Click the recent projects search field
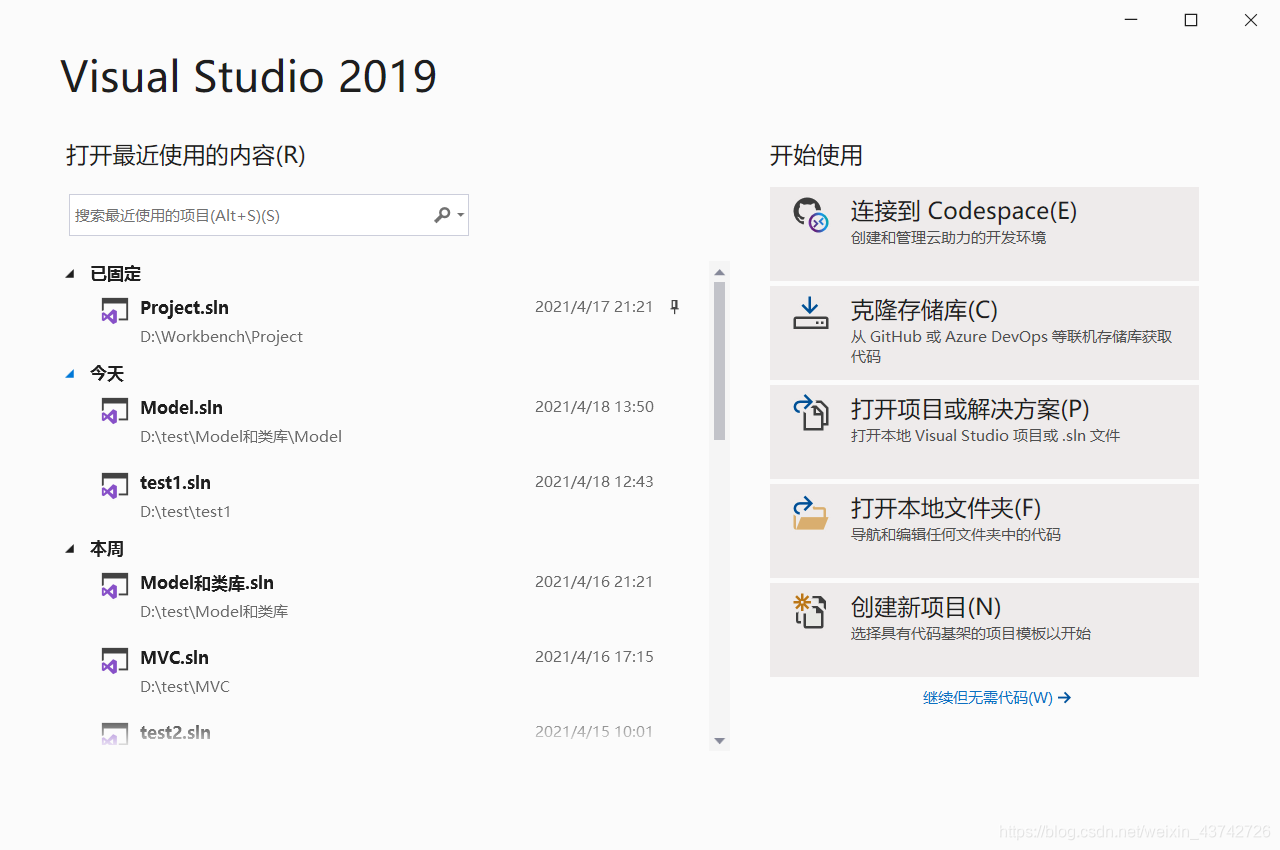This screenshot has height=850, width=1280. click(x=269, y=215)
